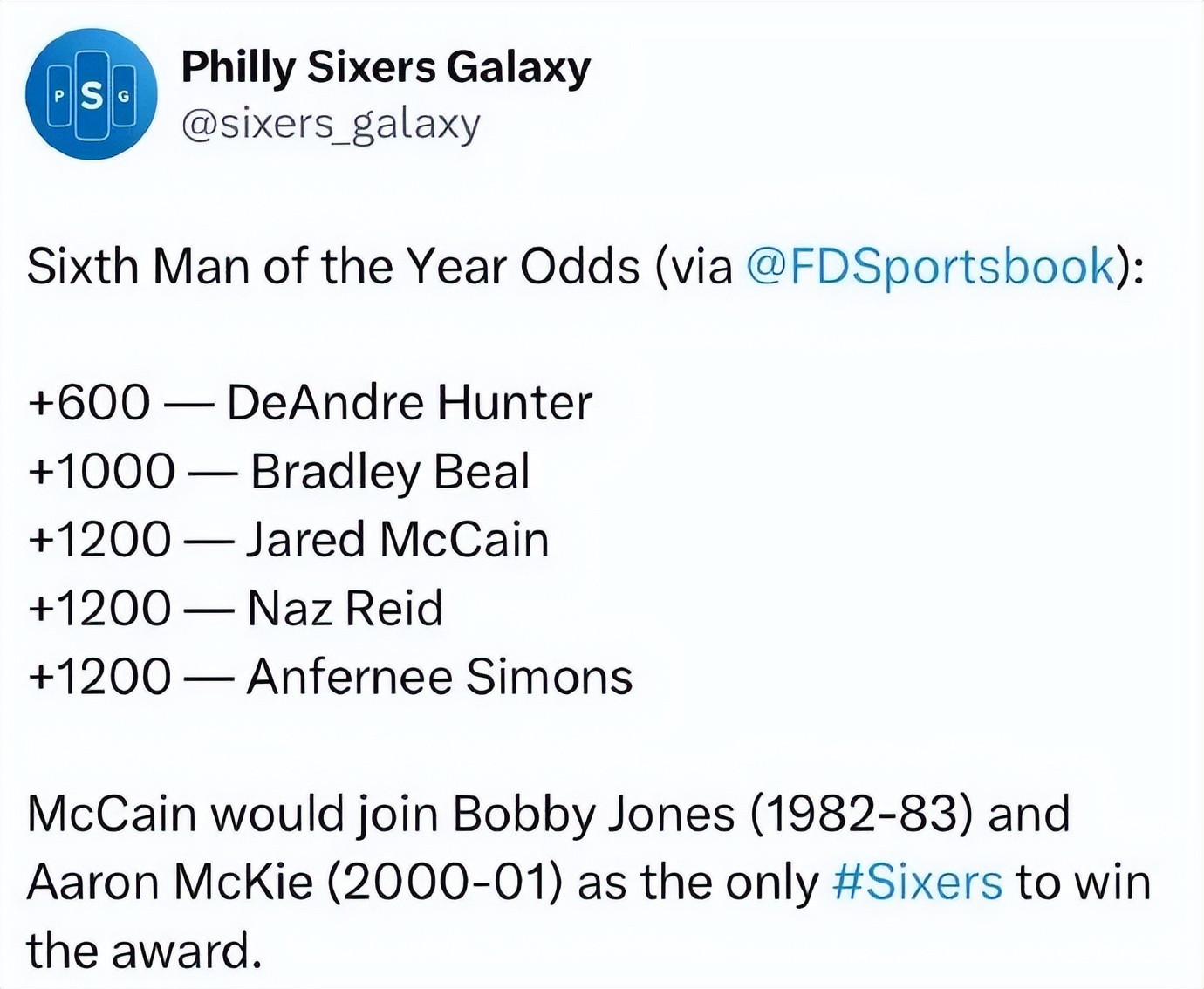Open the Philly Sixers Galaxy display name
Screen dimensions: 1204x989
click(x=386, y=68)
